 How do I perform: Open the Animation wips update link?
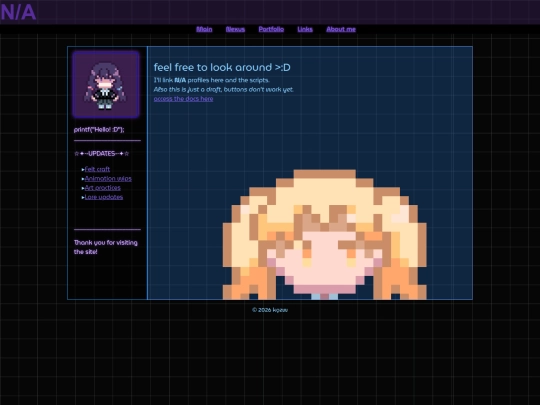(x=108, y=178)
